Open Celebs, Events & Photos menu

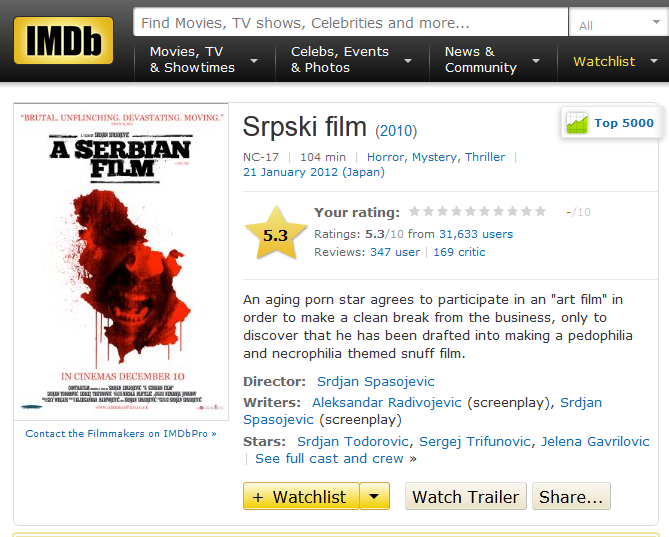tap(352, 60)
